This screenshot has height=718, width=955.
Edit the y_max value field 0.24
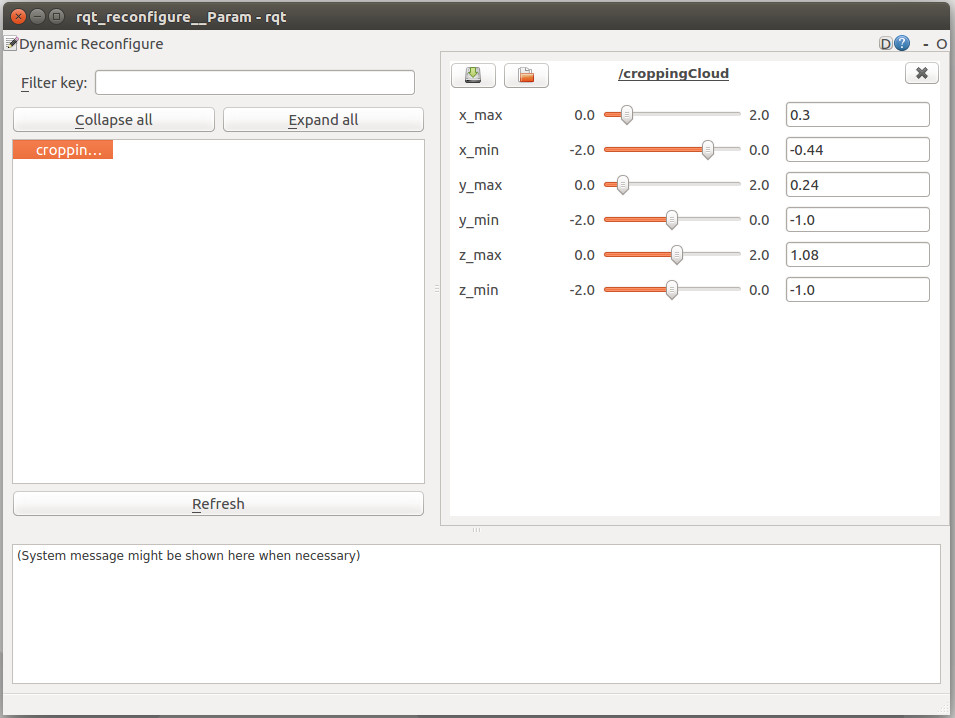click(857, 185)
